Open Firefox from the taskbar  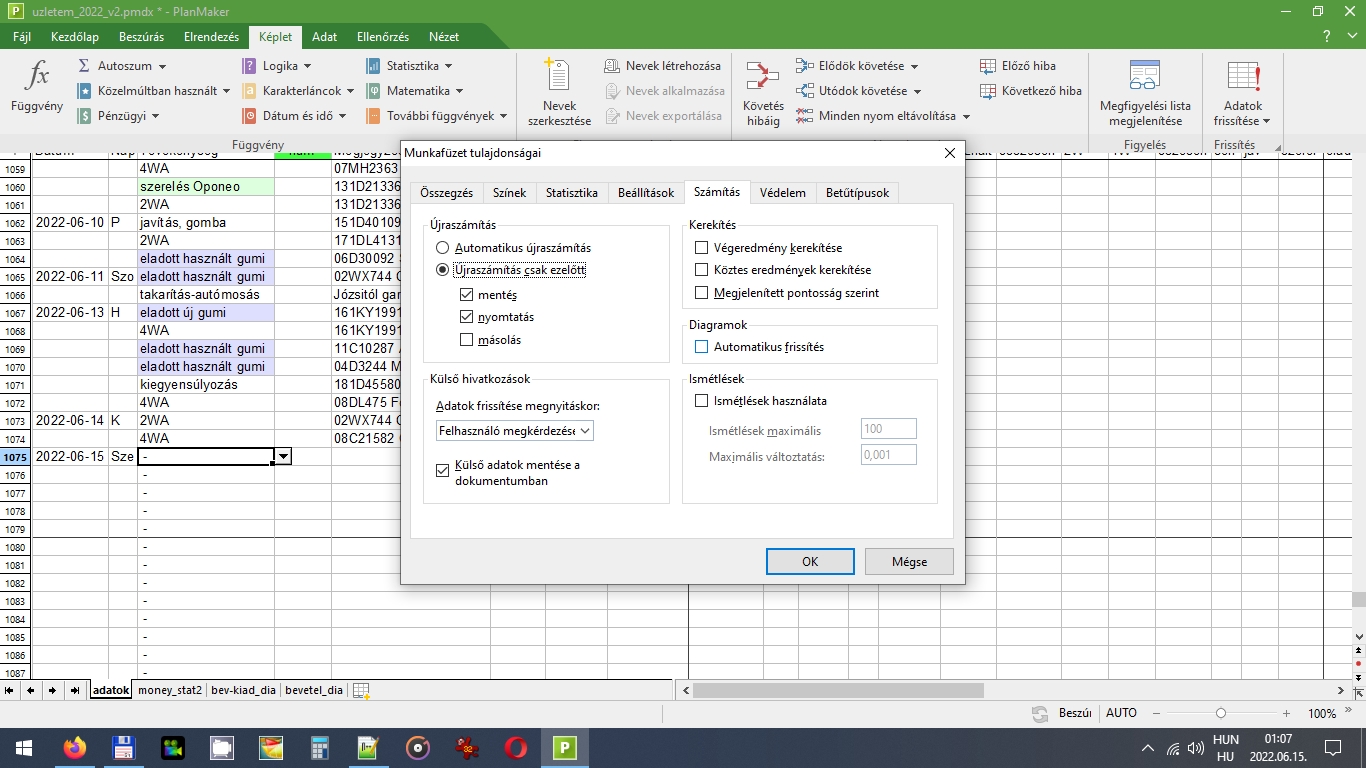[74, 747]
